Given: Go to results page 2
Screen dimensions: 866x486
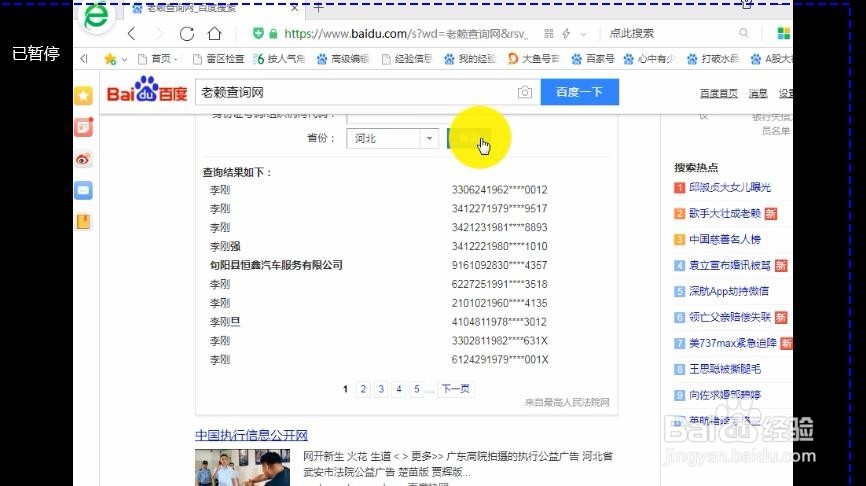Looking at the screenshot, I should [x=363, y=389].
